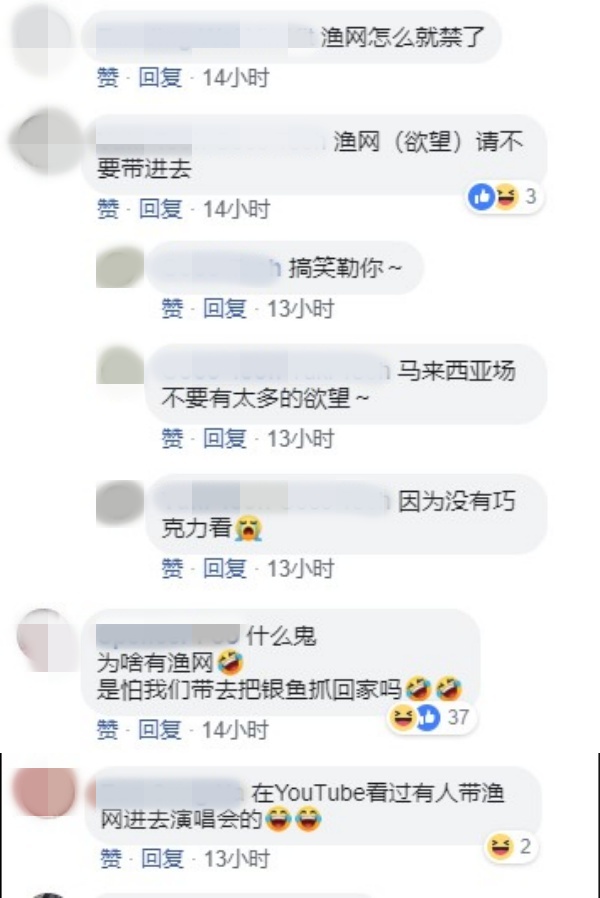Click the blue like reaction icon showing 3

pyautogui.click(x=481, y=197)
